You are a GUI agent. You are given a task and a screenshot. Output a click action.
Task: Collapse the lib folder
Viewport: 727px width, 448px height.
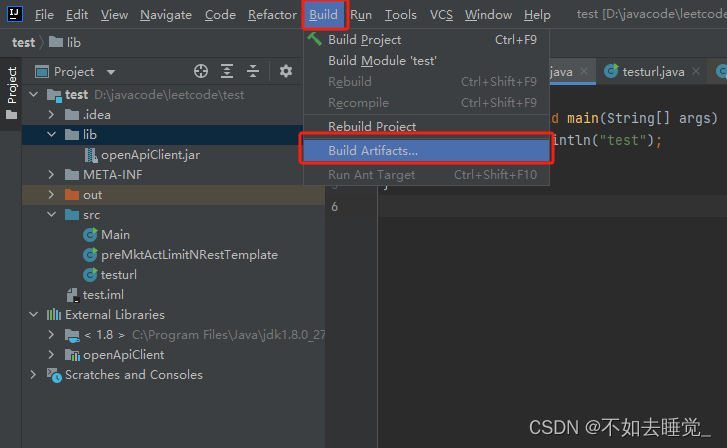[x=51, y=134]
